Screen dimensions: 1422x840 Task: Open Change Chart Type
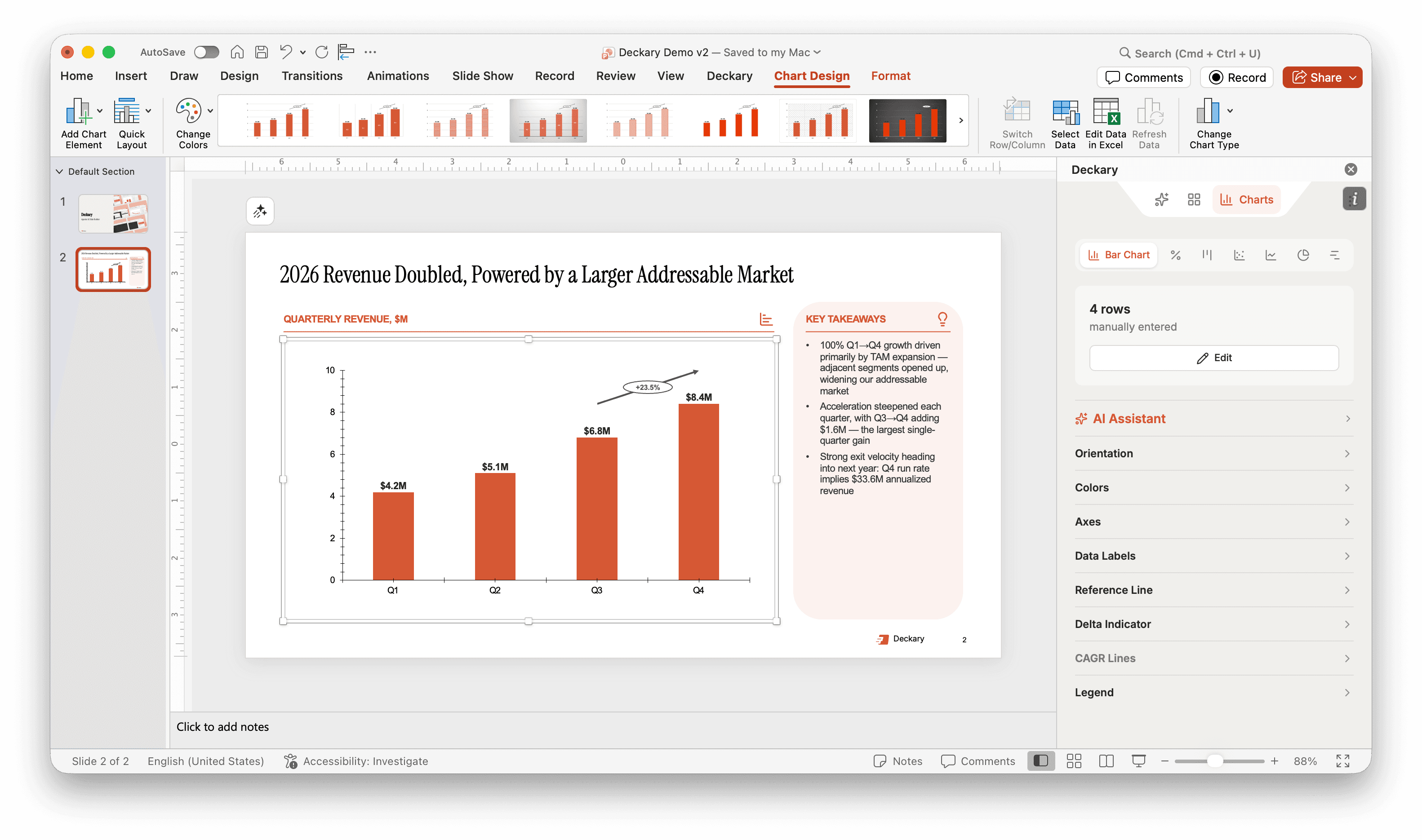click(x=1213, y=124)
